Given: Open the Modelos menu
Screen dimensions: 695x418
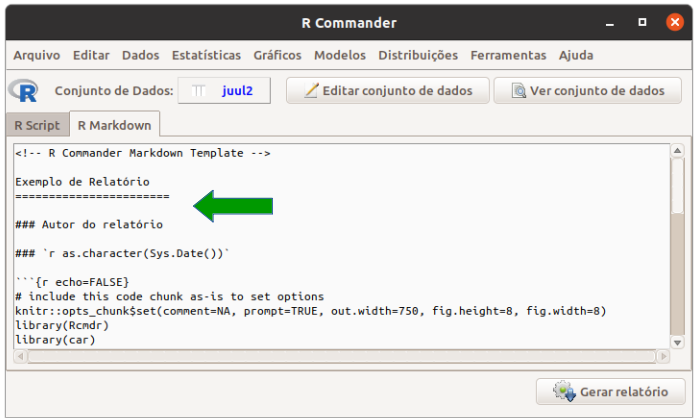Looking at the screenshot, I should point(340,55).
